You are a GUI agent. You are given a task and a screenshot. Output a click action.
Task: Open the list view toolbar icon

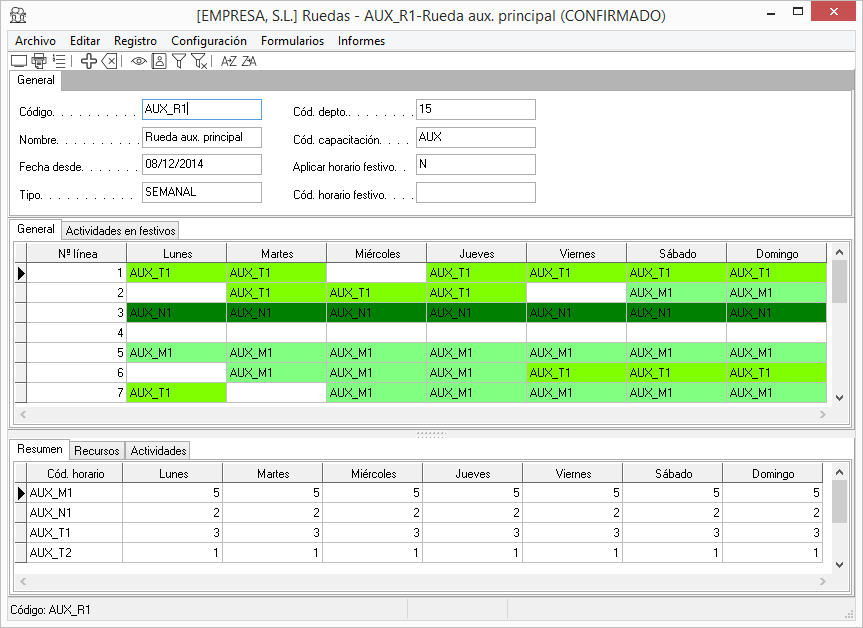(59, 61)
